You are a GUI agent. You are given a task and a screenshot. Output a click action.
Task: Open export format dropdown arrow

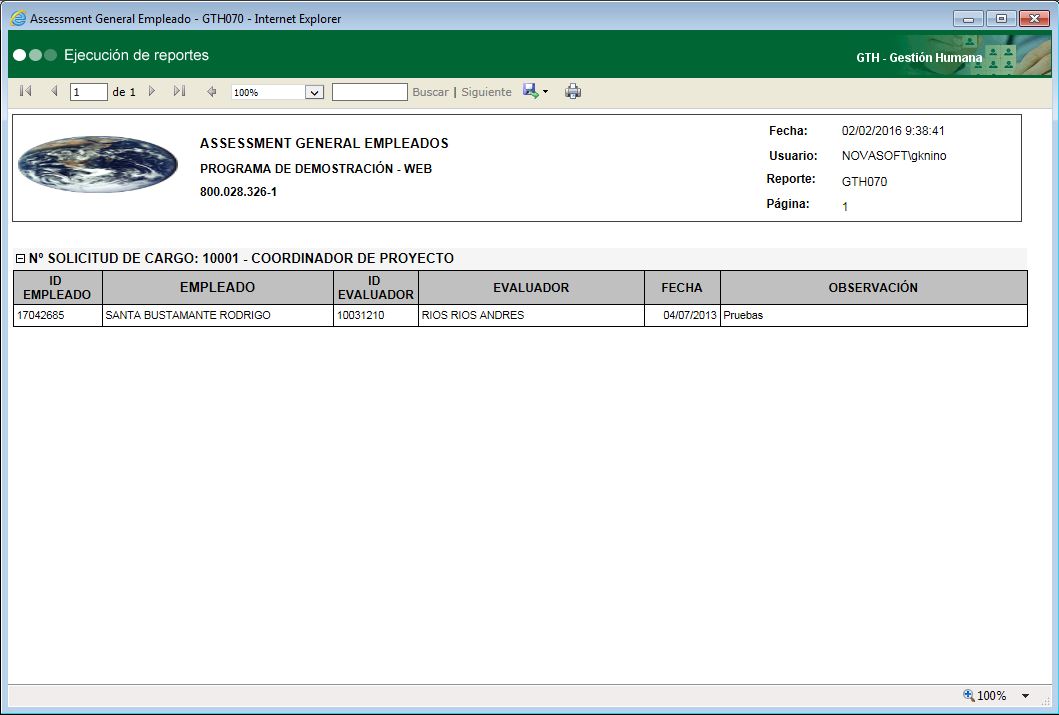(546, 92)
